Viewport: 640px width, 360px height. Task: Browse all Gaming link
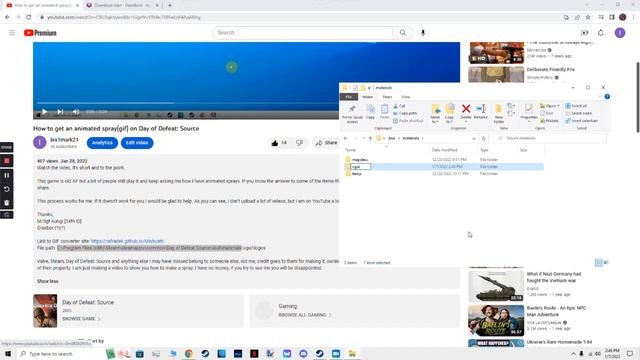pos(304,315)
